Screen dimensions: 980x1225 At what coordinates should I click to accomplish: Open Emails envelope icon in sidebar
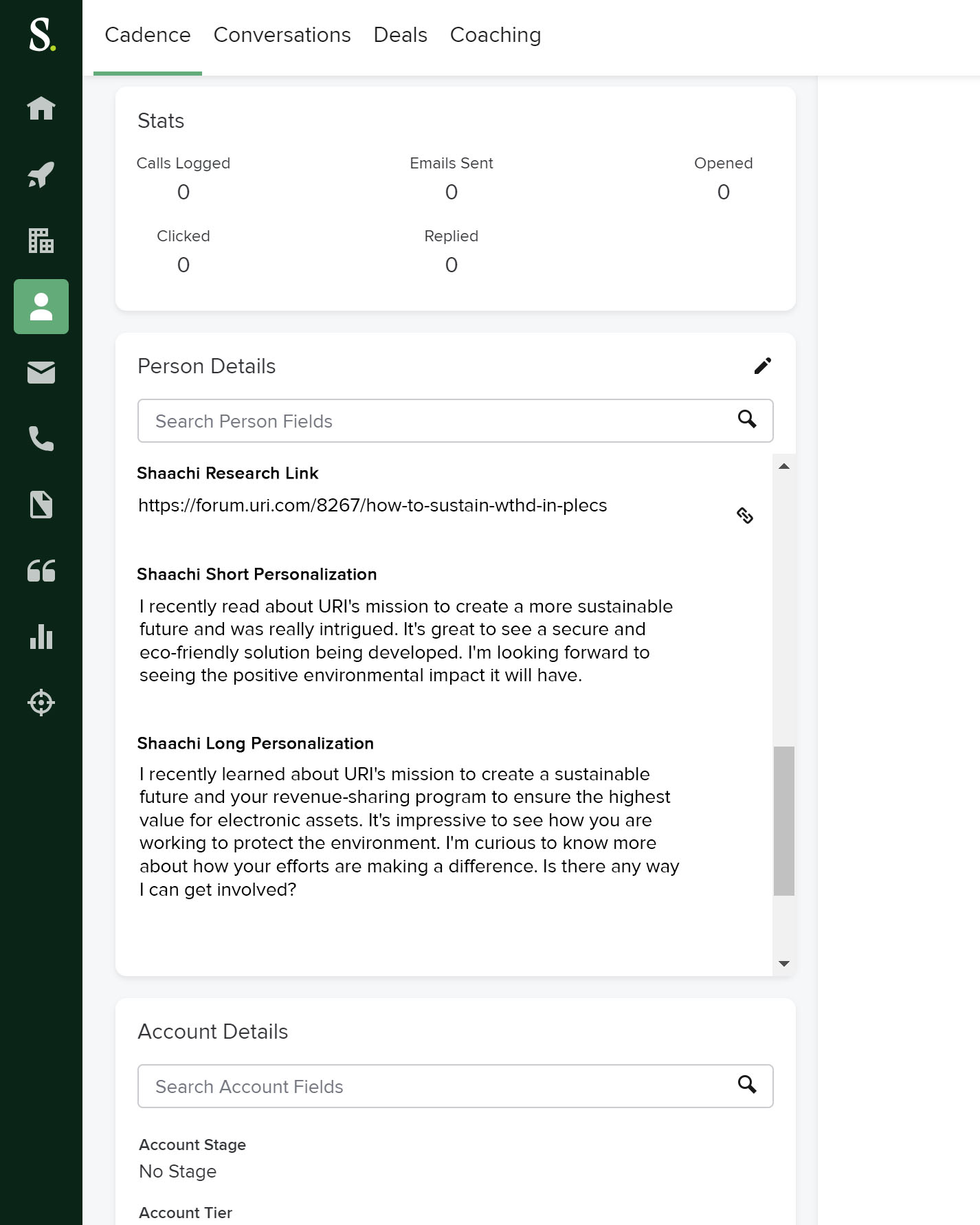[x=41, y=373]
